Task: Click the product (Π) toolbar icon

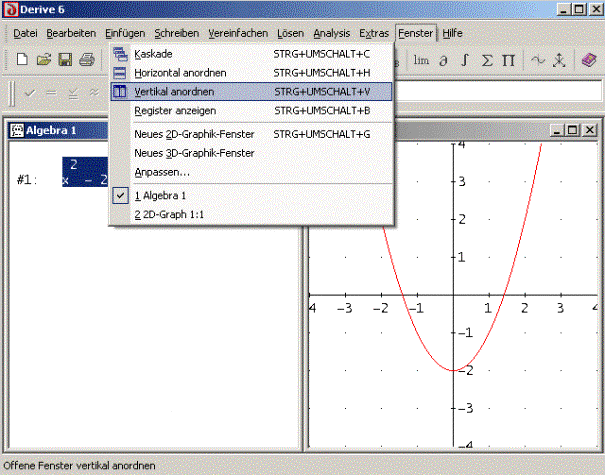Action: click(509, 60)
